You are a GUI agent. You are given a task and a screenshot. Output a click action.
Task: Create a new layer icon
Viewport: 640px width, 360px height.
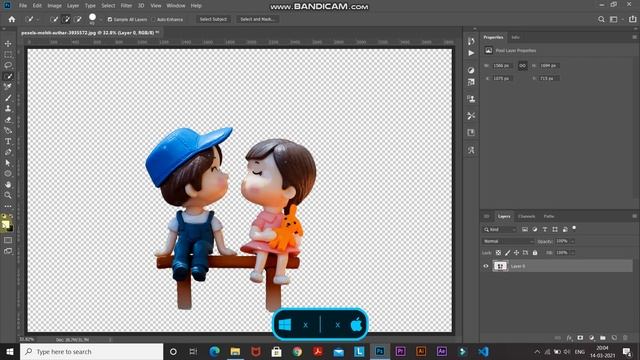click(x=614, y=338)
